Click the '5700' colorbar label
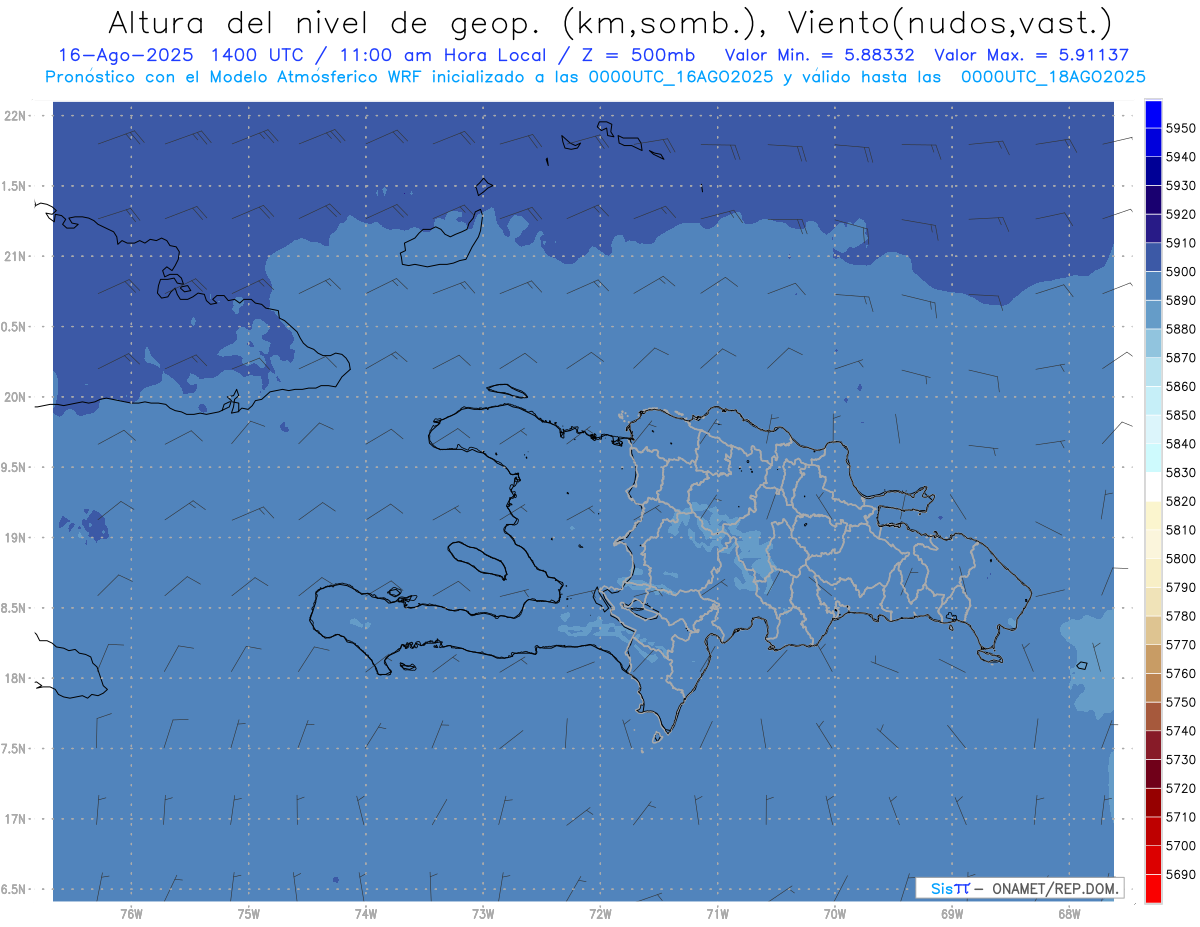This screenshot has height=927, width=1200. pyautogui.click(x=1180, y=846)
